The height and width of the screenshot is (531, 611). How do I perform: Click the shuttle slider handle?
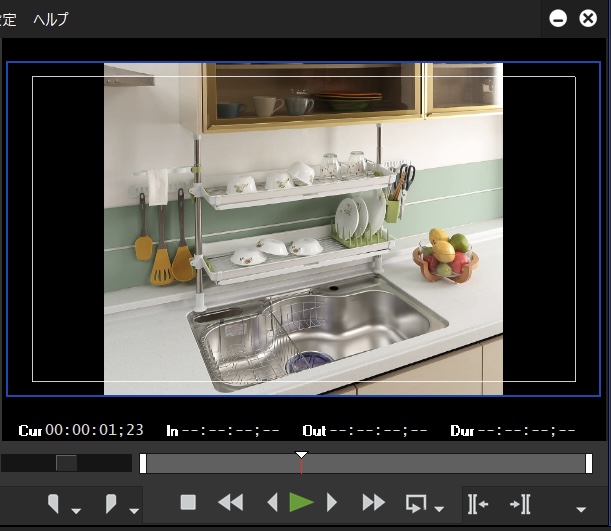66,463
